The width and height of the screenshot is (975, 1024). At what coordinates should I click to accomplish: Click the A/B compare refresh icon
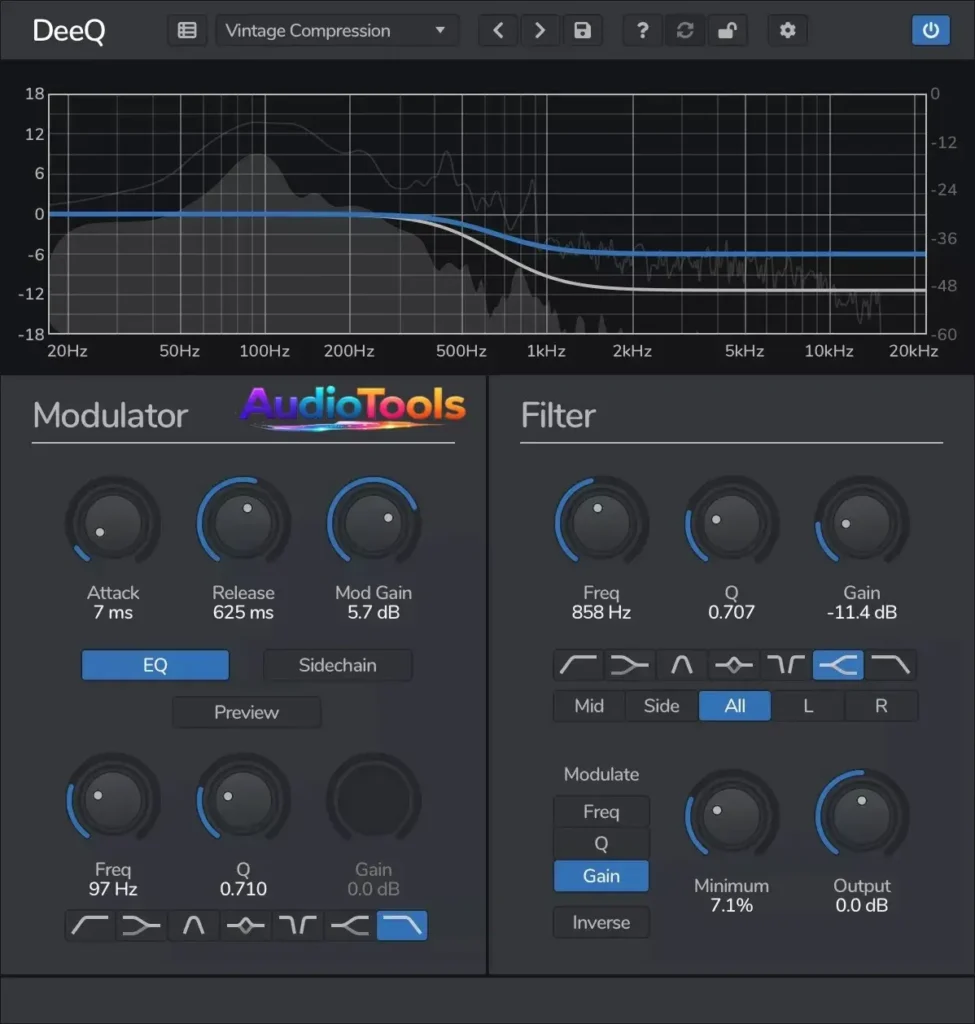(685, 30)
